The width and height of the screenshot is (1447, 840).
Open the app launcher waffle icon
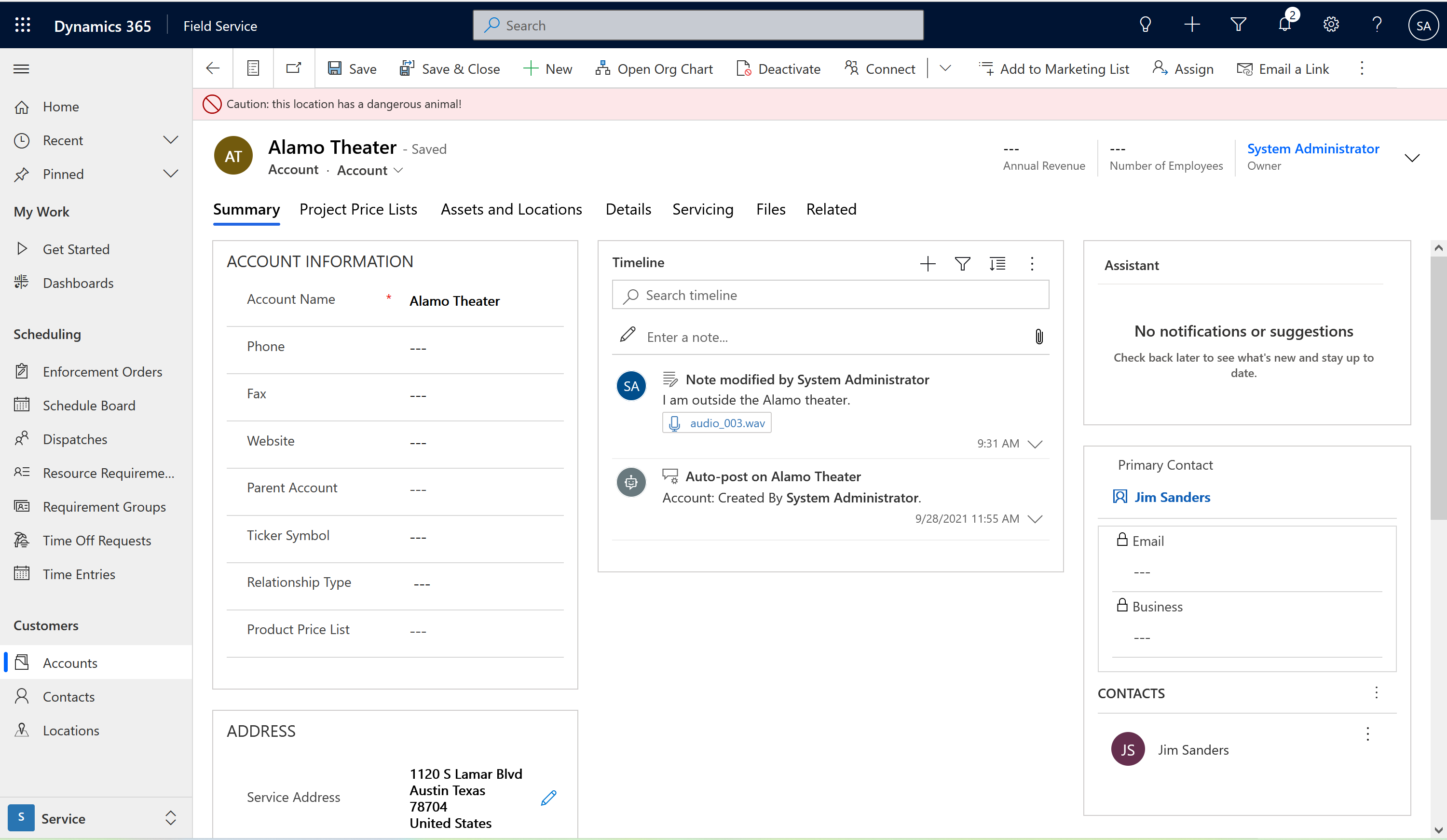[22, 25]
